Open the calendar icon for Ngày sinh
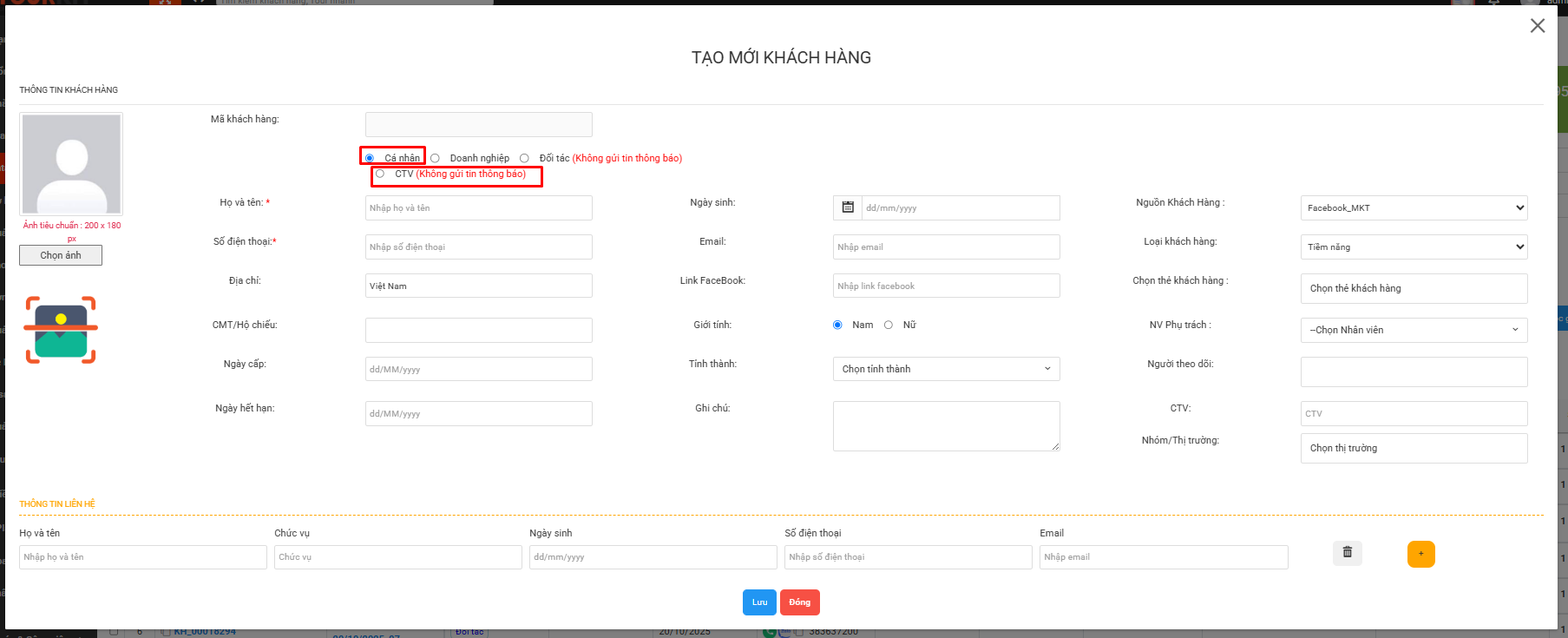 (848, 207)
